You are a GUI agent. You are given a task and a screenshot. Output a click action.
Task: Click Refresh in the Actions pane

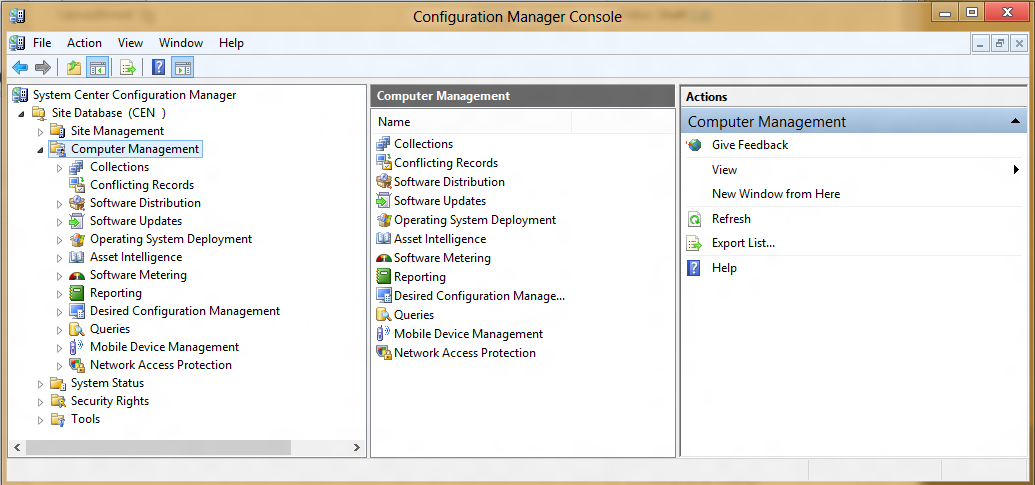[731, 218]
